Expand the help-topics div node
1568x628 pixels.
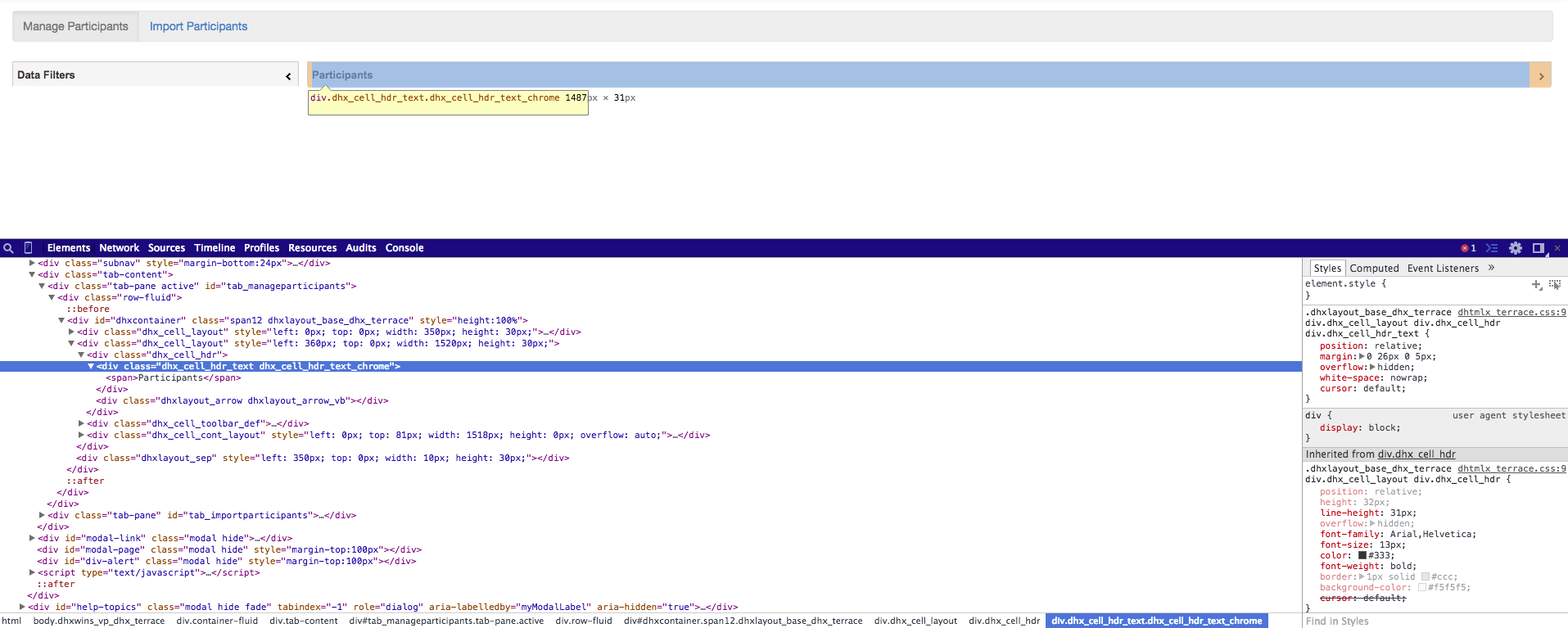22,607
